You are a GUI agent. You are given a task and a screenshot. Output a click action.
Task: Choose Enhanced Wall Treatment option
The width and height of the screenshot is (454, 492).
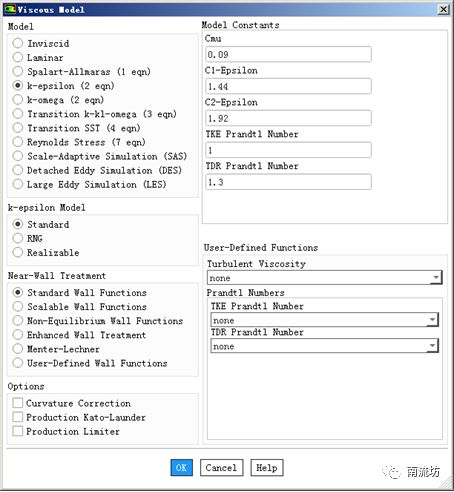point(18,335)
